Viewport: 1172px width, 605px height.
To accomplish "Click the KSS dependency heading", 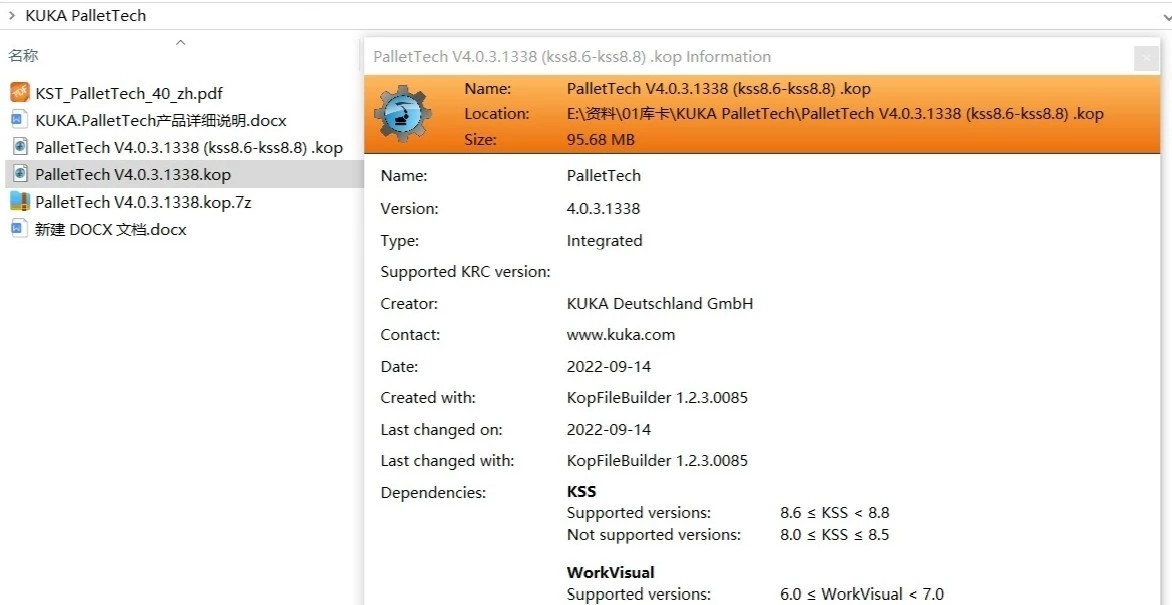I will pos(581,491).
